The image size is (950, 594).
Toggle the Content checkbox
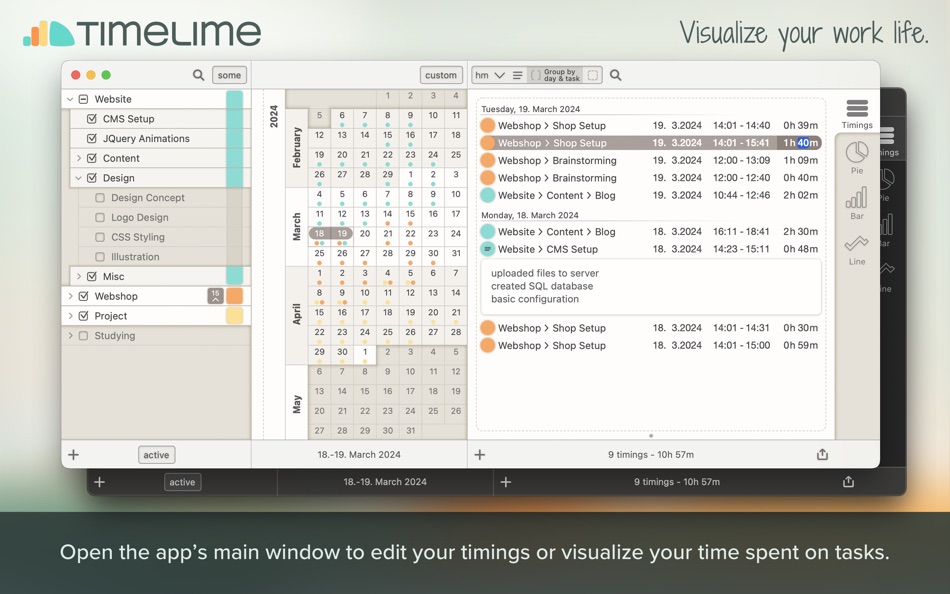[x=92, y=158]
